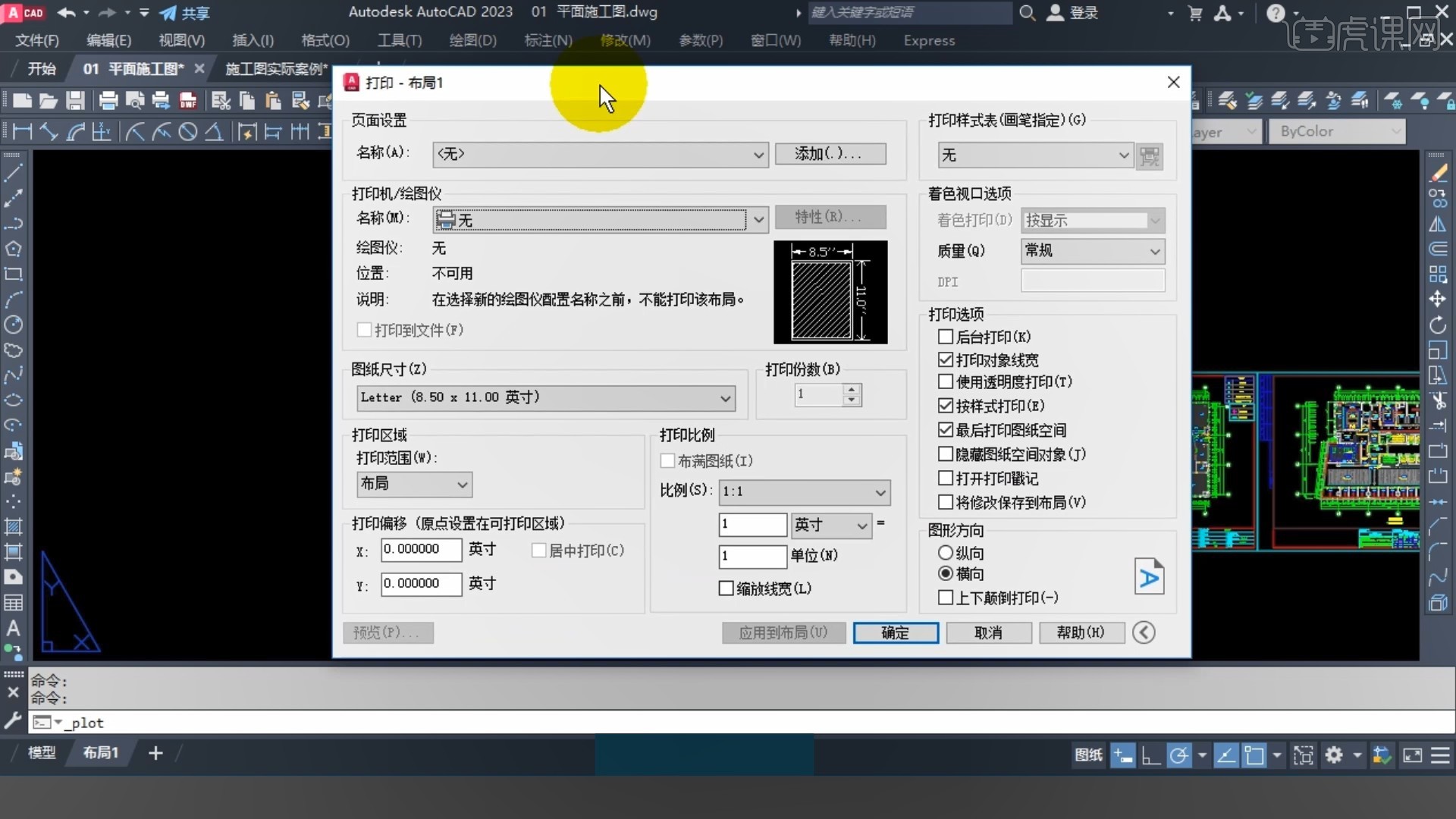Increase number of copies stepper up arrow

coord(852,389)
